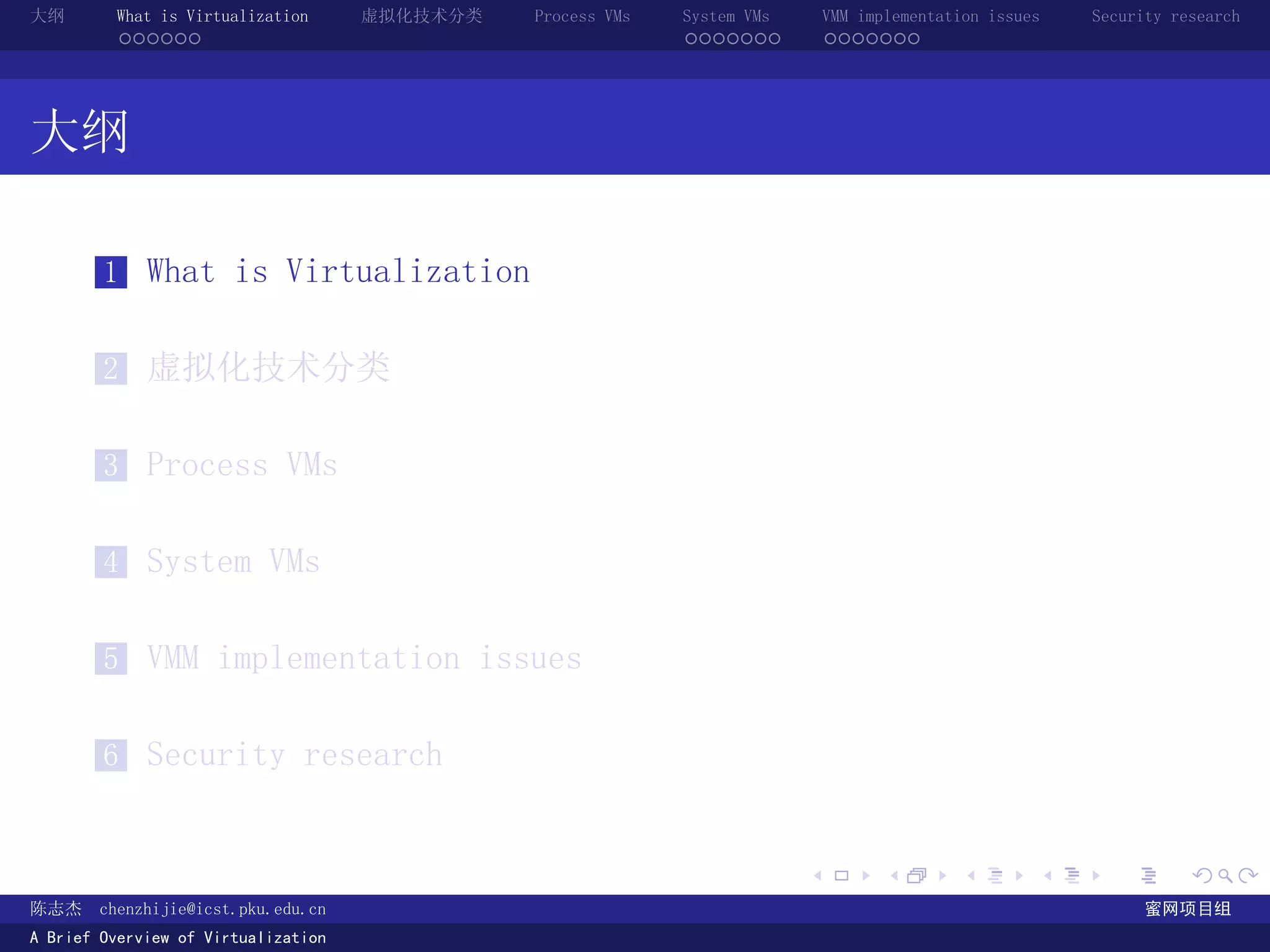Click email chenzhijie@icst.pku.edu.cn in footer
Viewport: 1270px width, 952px height.
coord(213,909)
